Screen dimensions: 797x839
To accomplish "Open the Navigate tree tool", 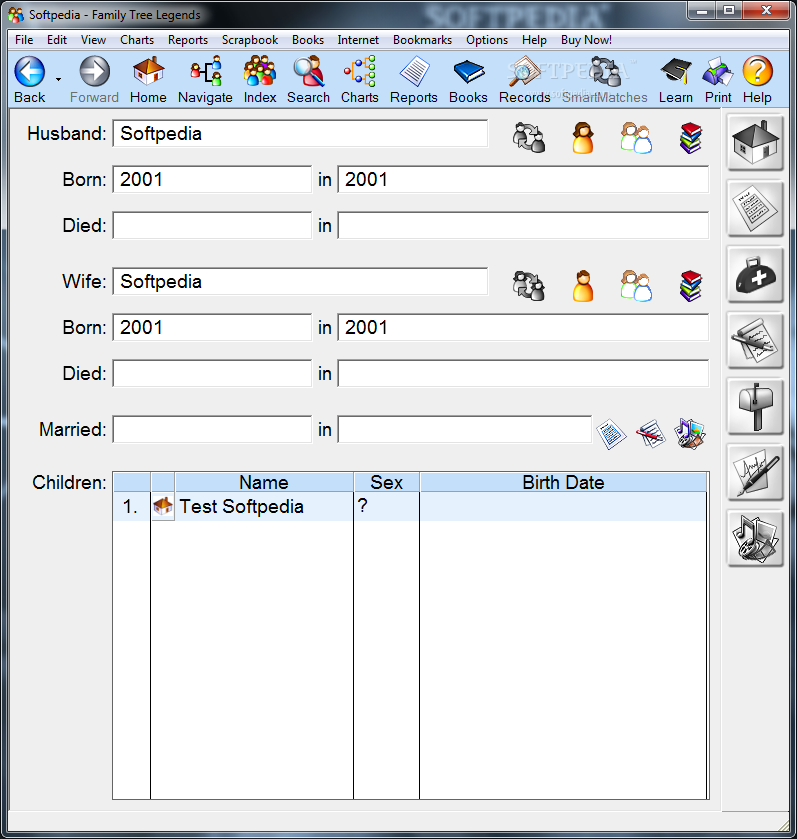I will coord(205,79).
